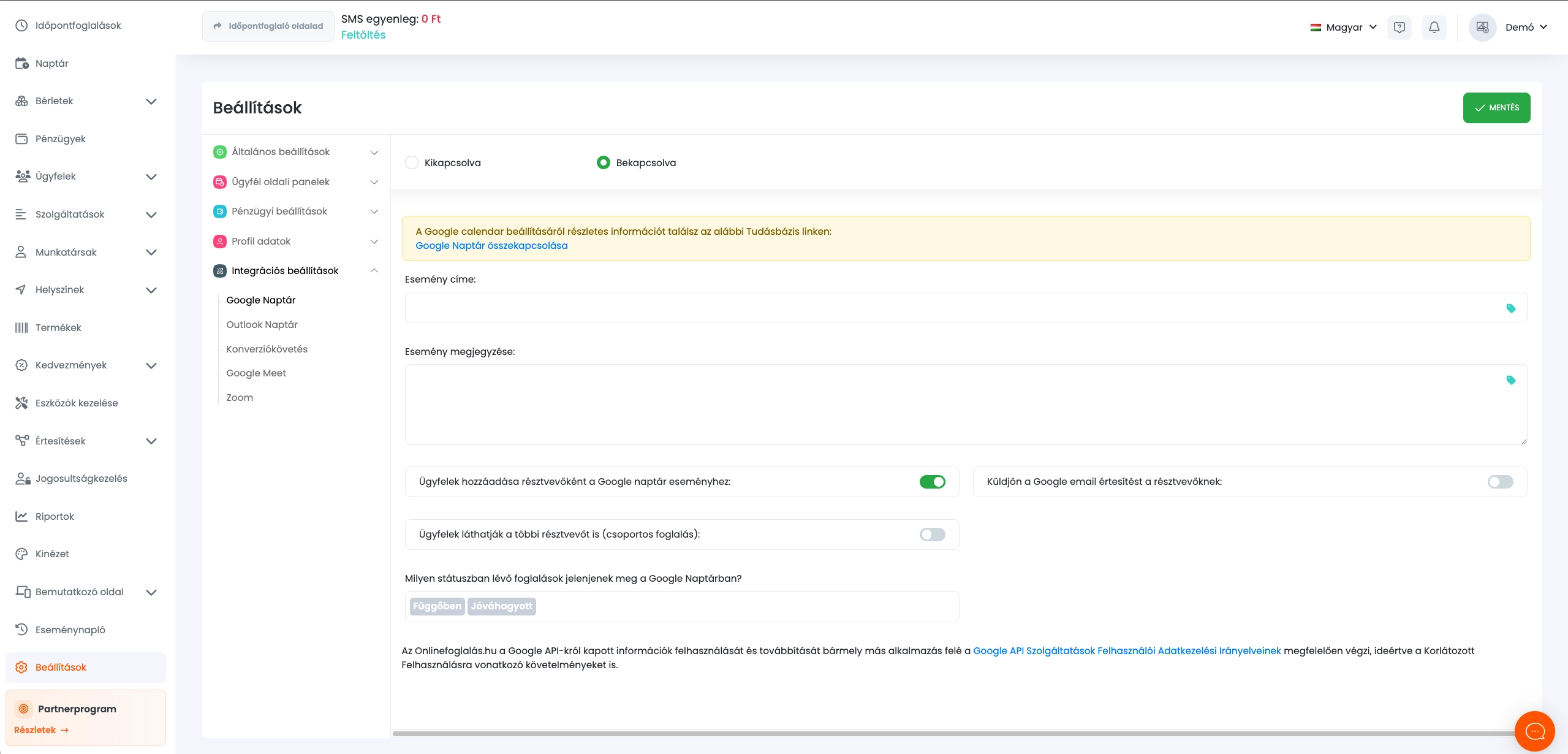1568x754 pixels.
Task: Click the Naptár calendar icon in sidebar
Action: [22, 63]
